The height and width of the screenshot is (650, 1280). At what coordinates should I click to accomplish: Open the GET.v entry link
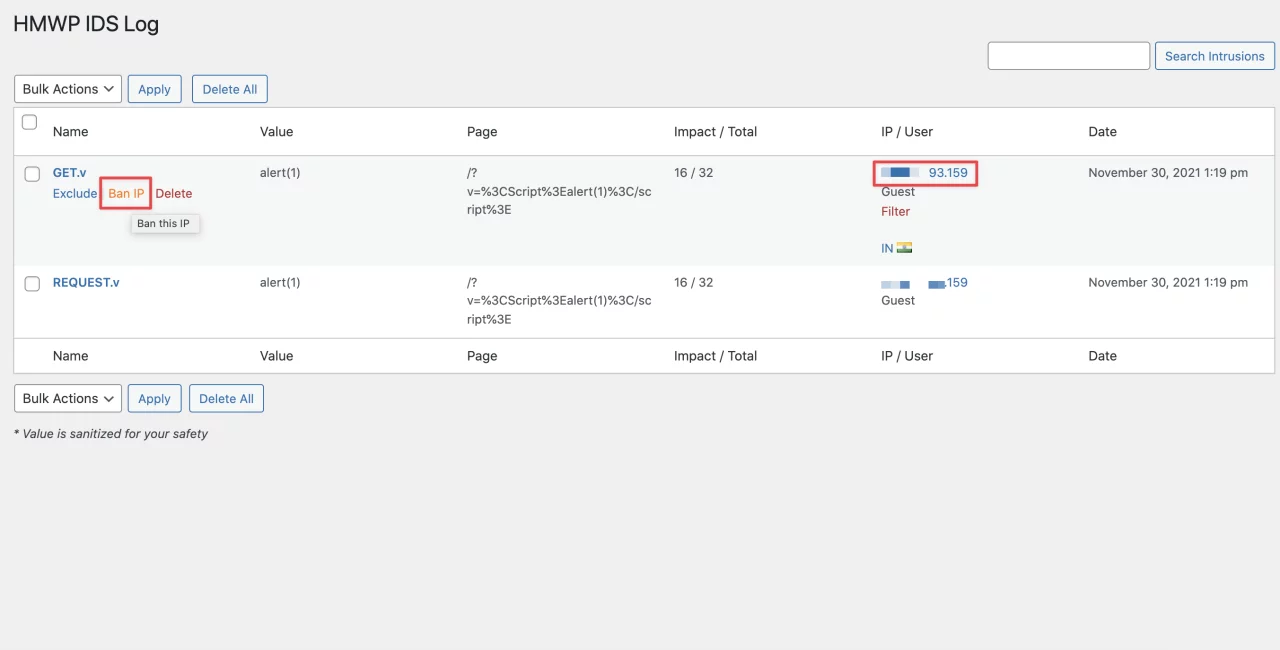click(x=70, y=173)
